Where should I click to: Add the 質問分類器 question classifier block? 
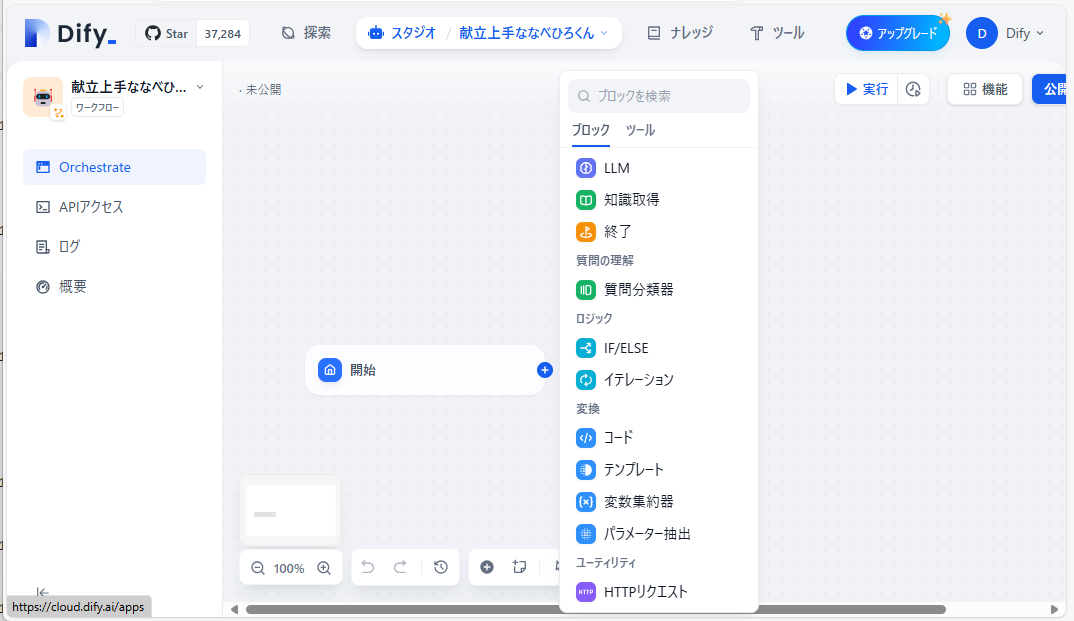tap(658, 290)
